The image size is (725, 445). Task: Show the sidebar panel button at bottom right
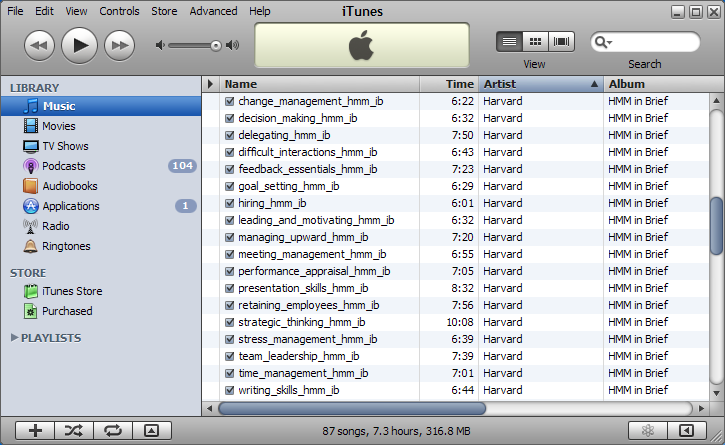pyautogui.click(x=687, y=431)
